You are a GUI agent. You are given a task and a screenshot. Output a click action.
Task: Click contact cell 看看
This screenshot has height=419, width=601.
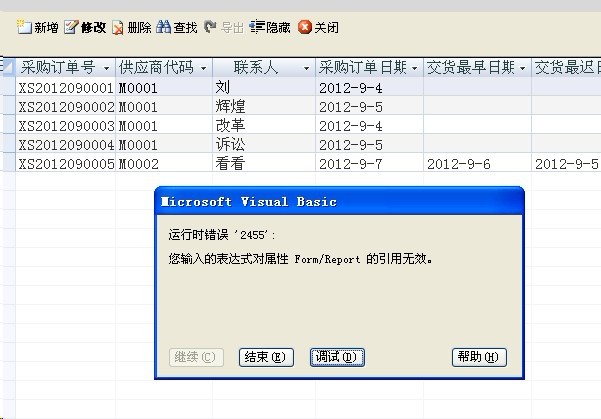click(x=264, y=163)
